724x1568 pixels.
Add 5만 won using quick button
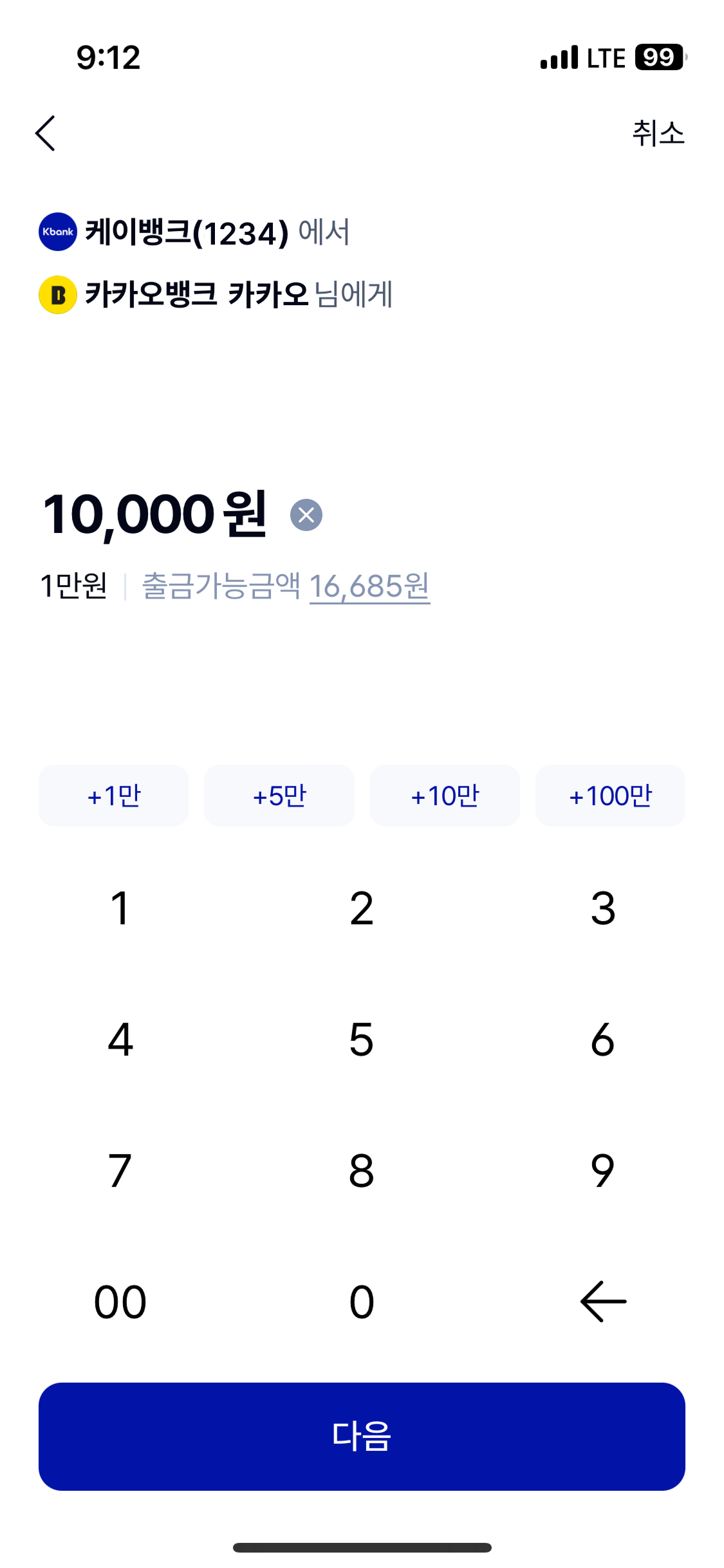[x=279, y=796]
